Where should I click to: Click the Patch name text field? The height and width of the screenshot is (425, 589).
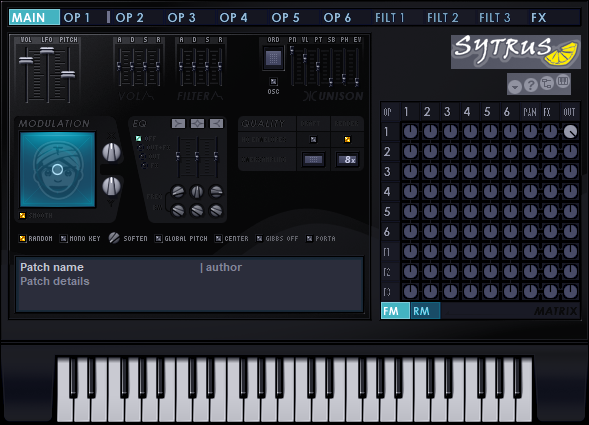coord(52,267)
